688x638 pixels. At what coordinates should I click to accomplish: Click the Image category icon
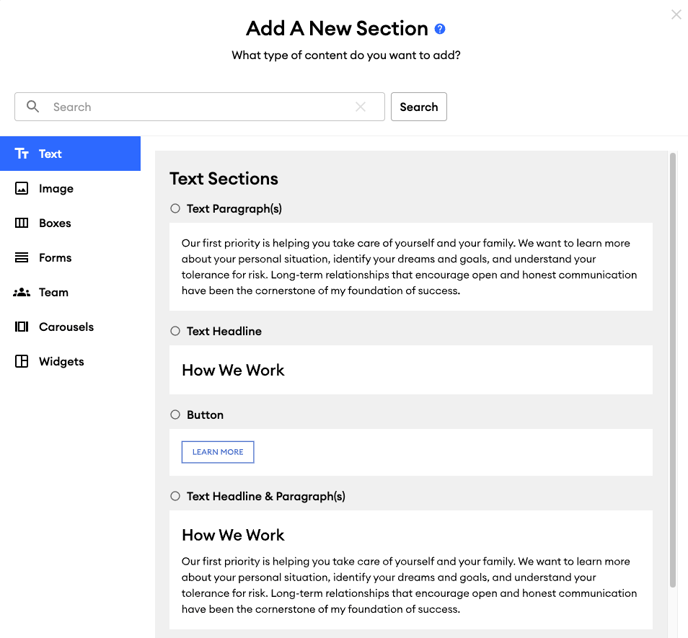click(x=22, y=188)
